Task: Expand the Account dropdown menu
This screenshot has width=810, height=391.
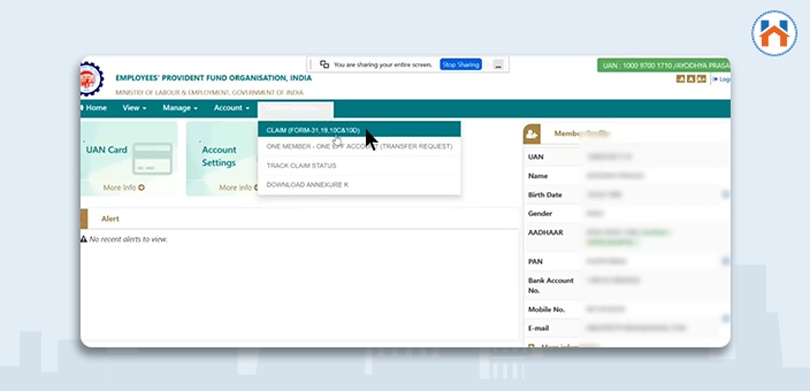Action: click(231, 108)
